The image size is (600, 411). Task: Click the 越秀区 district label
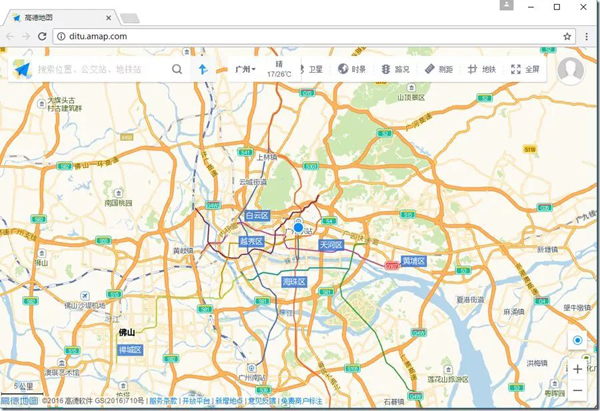tap(251, 241)
